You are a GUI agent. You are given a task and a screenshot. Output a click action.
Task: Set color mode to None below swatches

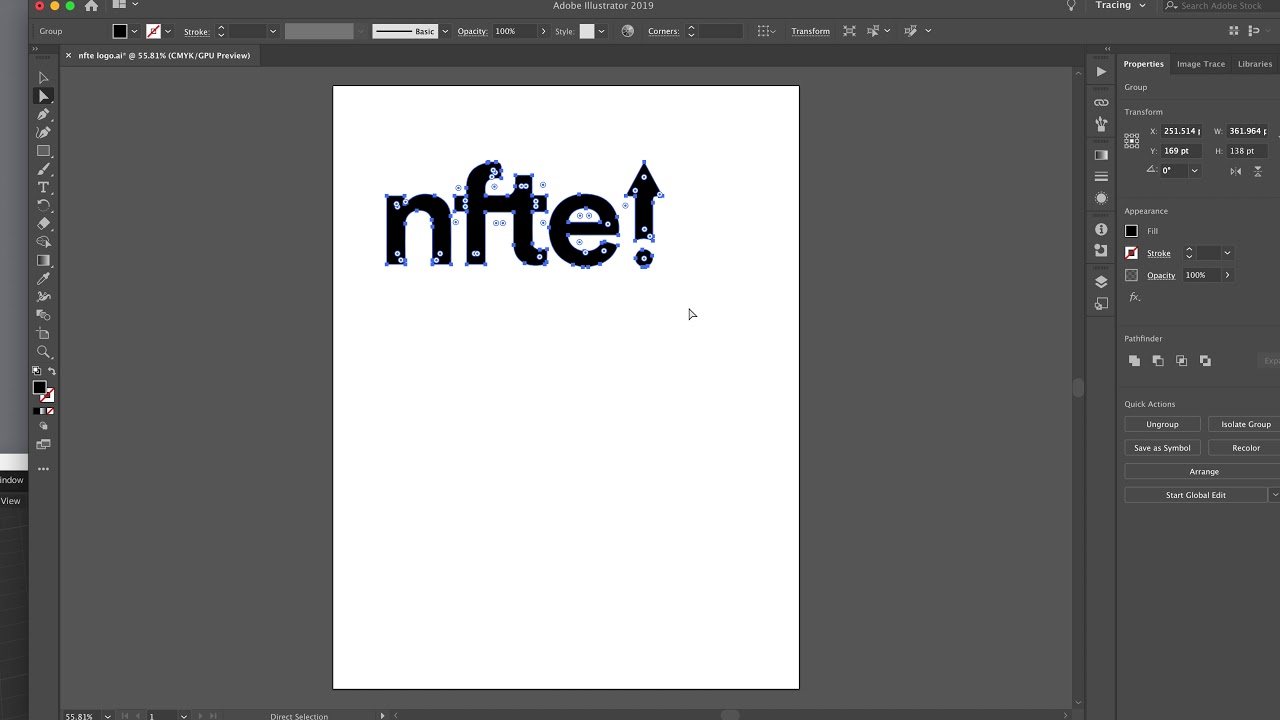[51, 411]
